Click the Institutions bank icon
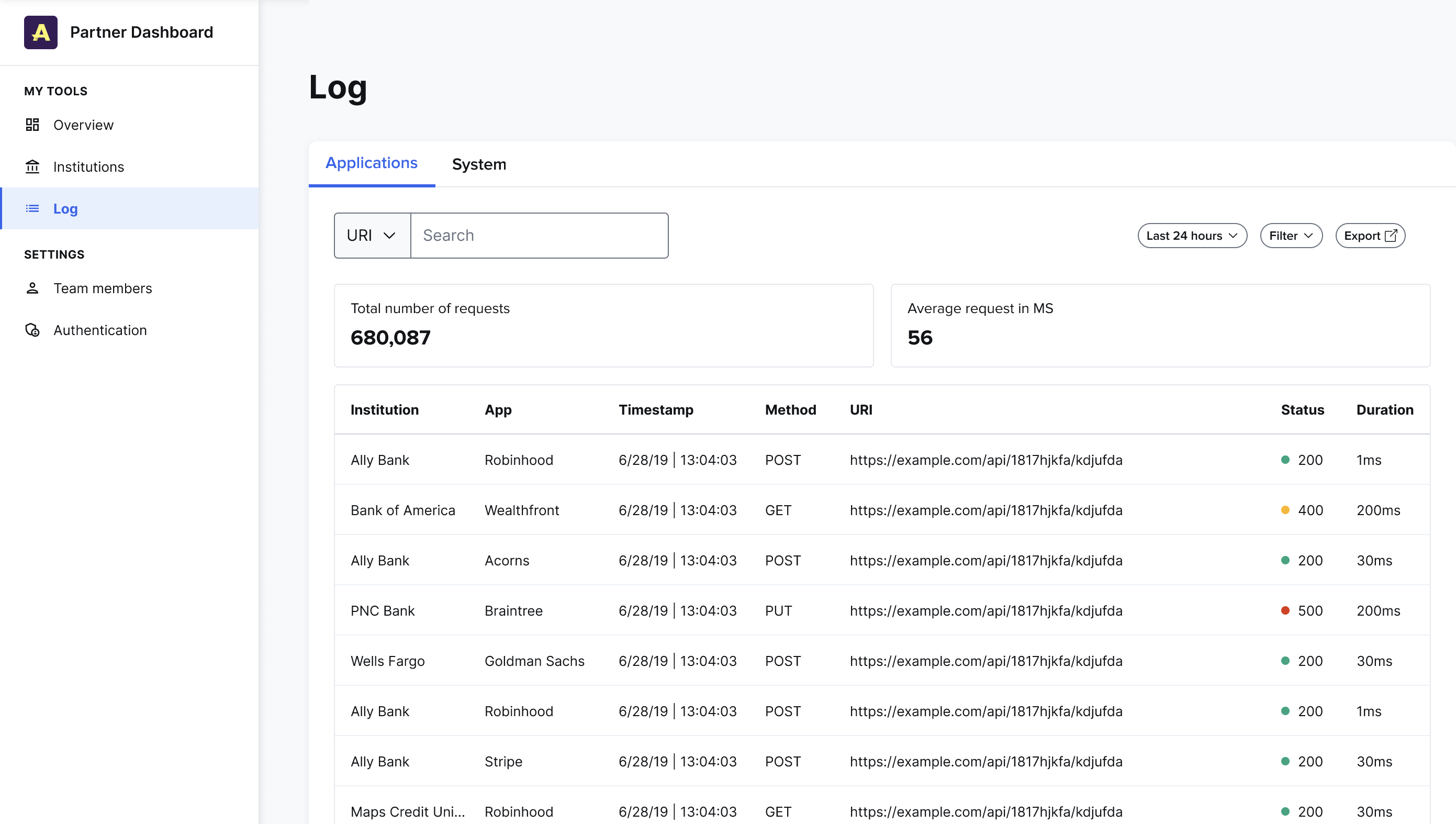Viewport: 1456px width, 824px height. (32, 166)
